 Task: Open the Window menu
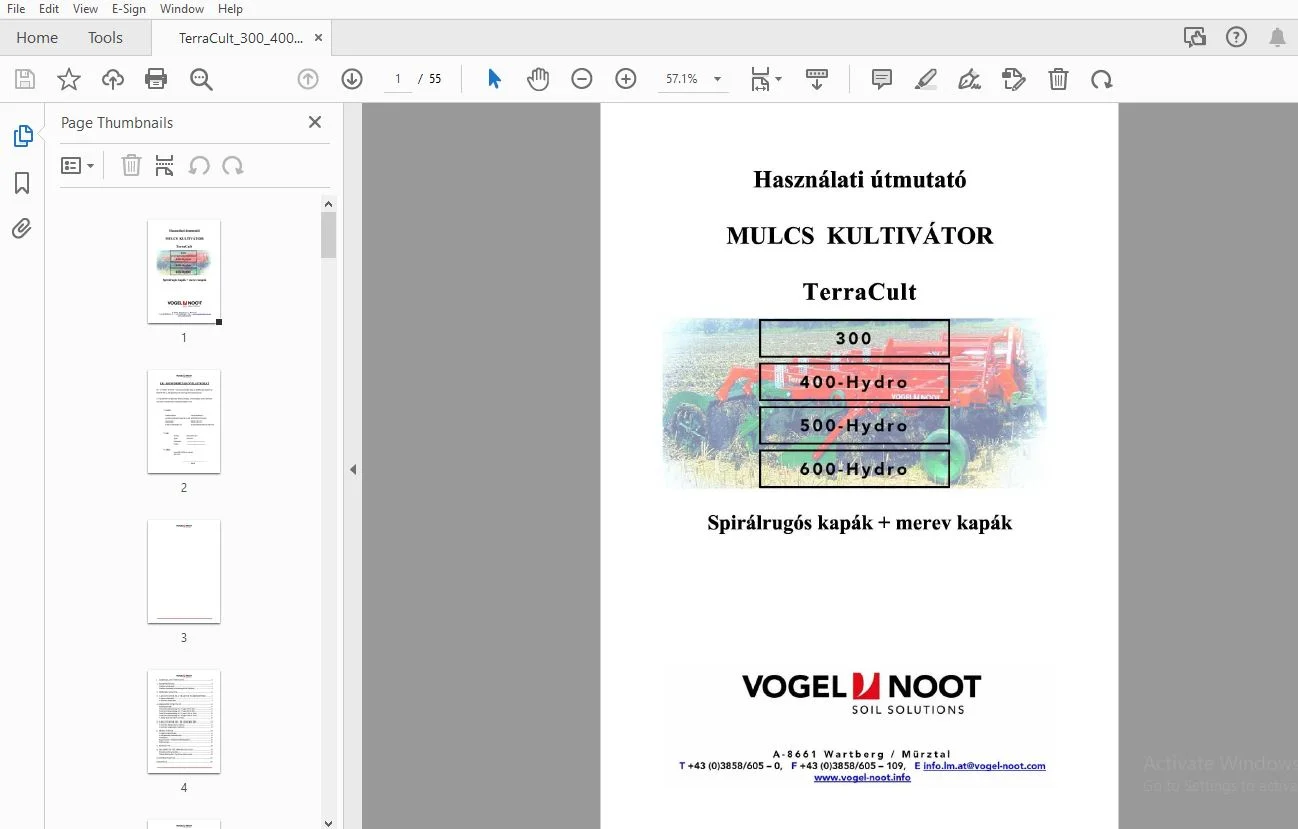click(182, 9)
